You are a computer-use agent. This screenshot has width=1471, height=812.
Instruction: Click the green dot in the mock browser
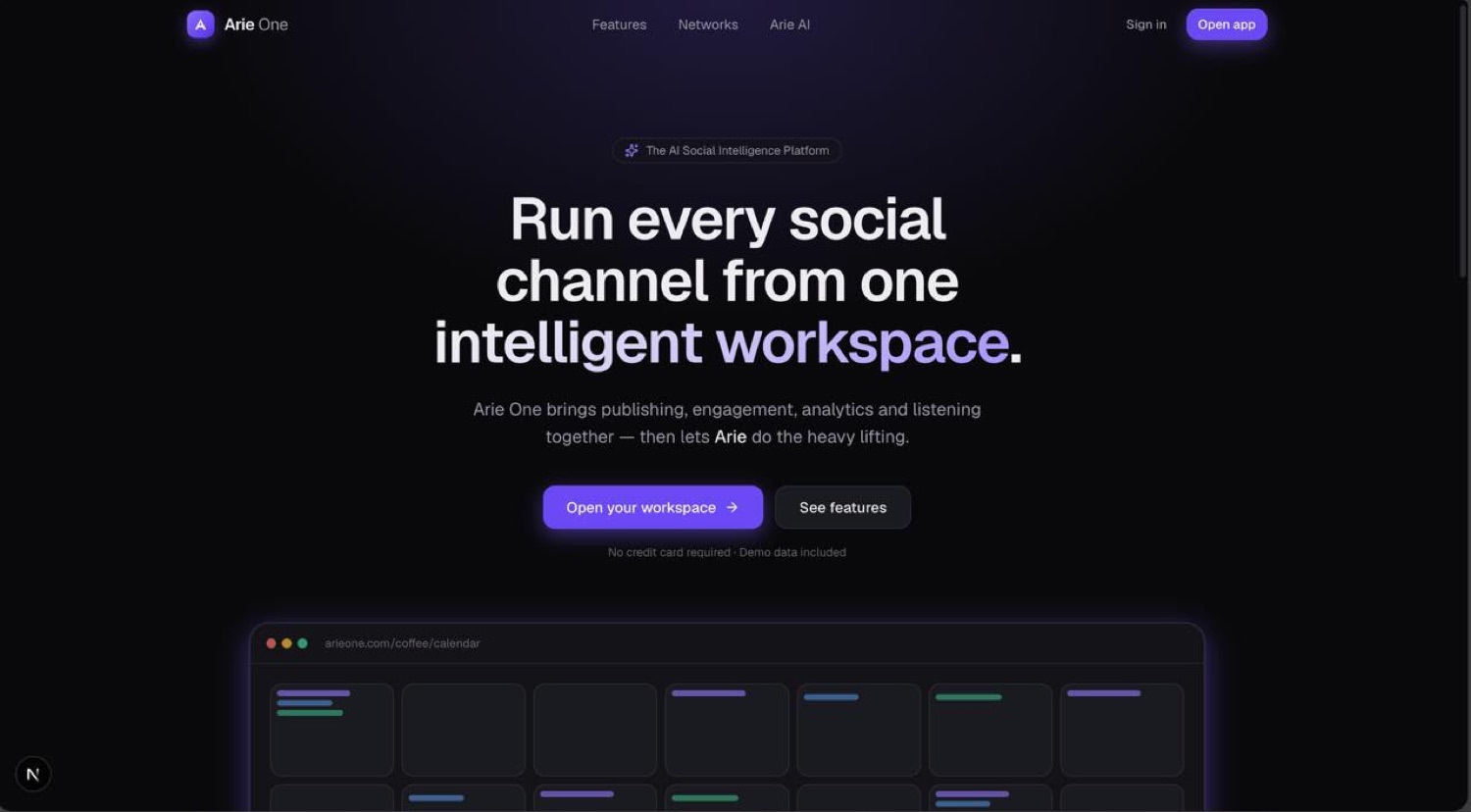303,643
